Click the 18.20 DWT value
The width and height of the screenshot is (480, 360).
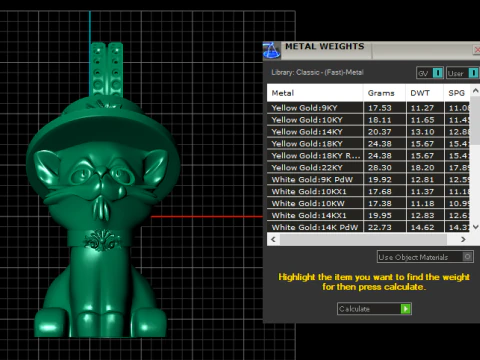click(x=422, y=168)
